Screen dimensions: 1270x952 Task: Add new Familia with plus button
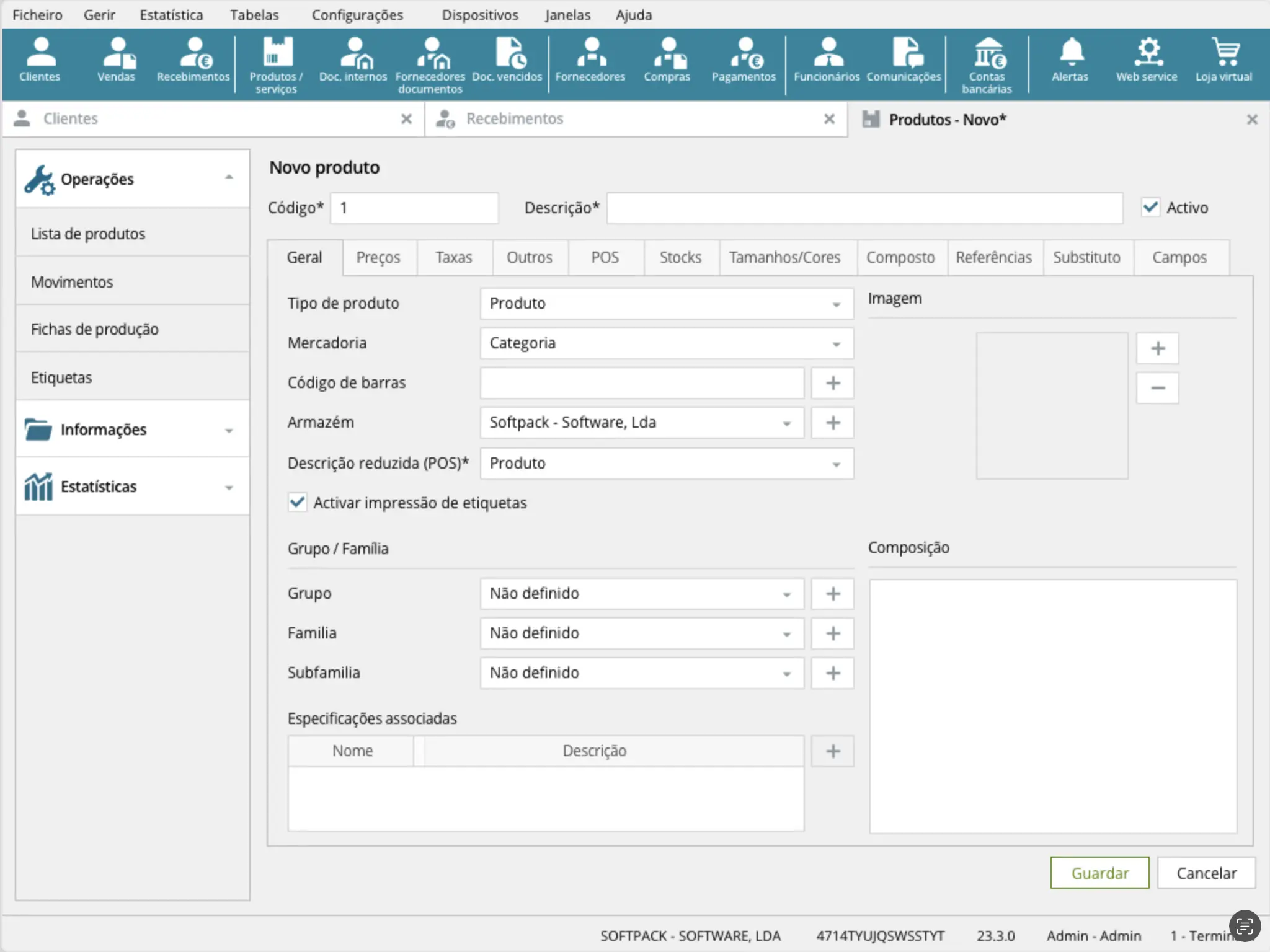[833, 633]
